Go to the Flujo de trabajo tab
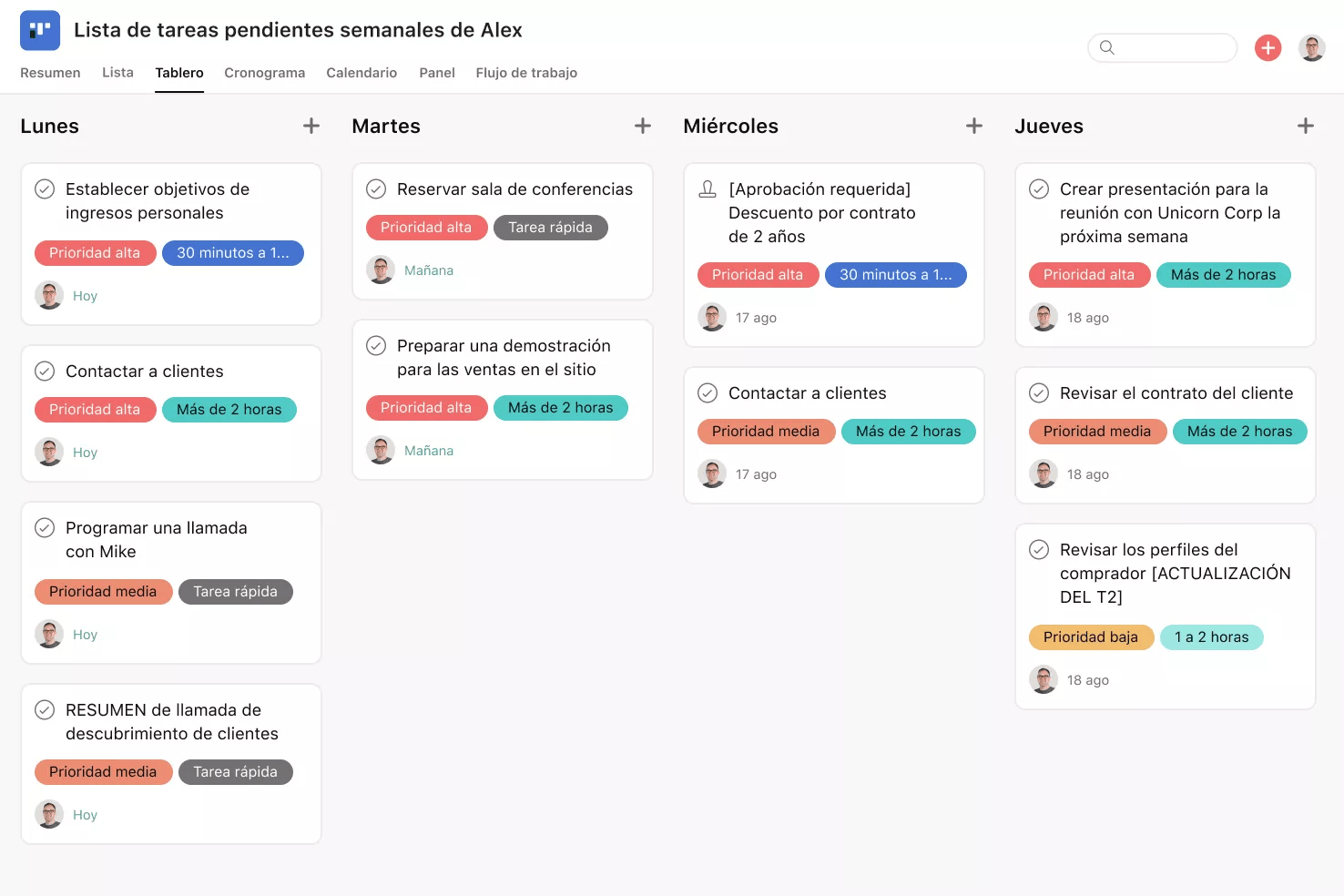The image size is (1344, 896). 526,73
